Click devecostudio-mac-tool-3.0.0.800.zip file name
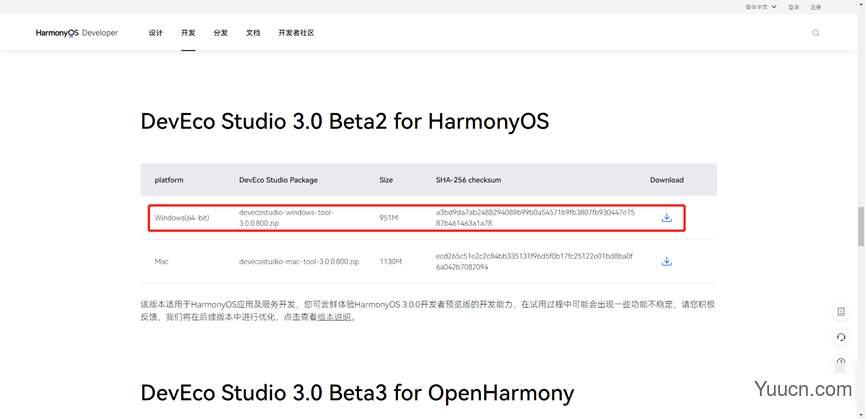 [299, 261]
